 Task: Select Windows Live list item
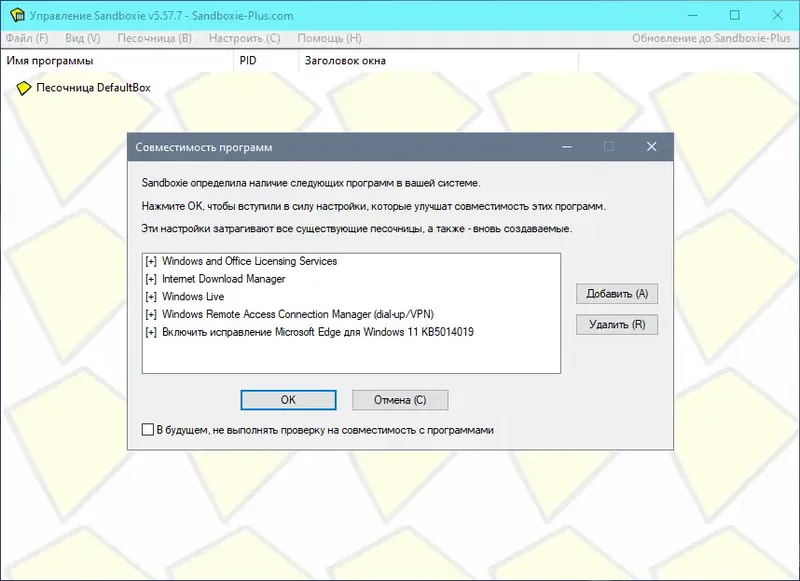tap(193, 296)
